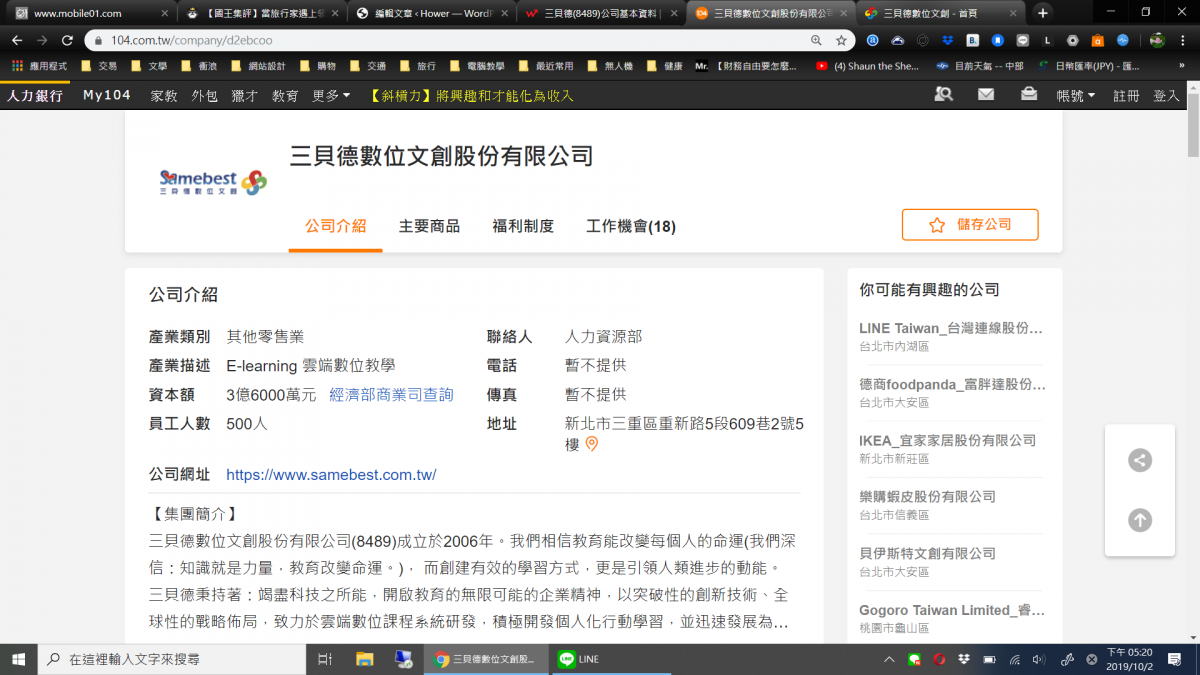Click My104 in the navbar
This screenshot has width=1200, height=675.
(107, 96)
